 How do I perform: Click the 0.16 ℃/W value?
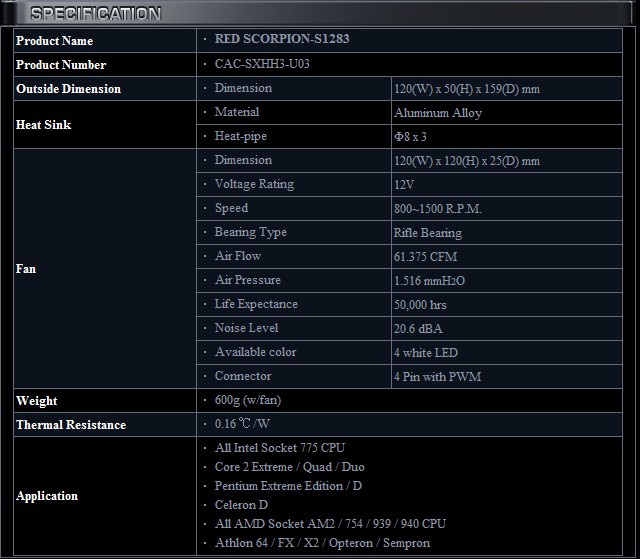(x=242, y=424)
